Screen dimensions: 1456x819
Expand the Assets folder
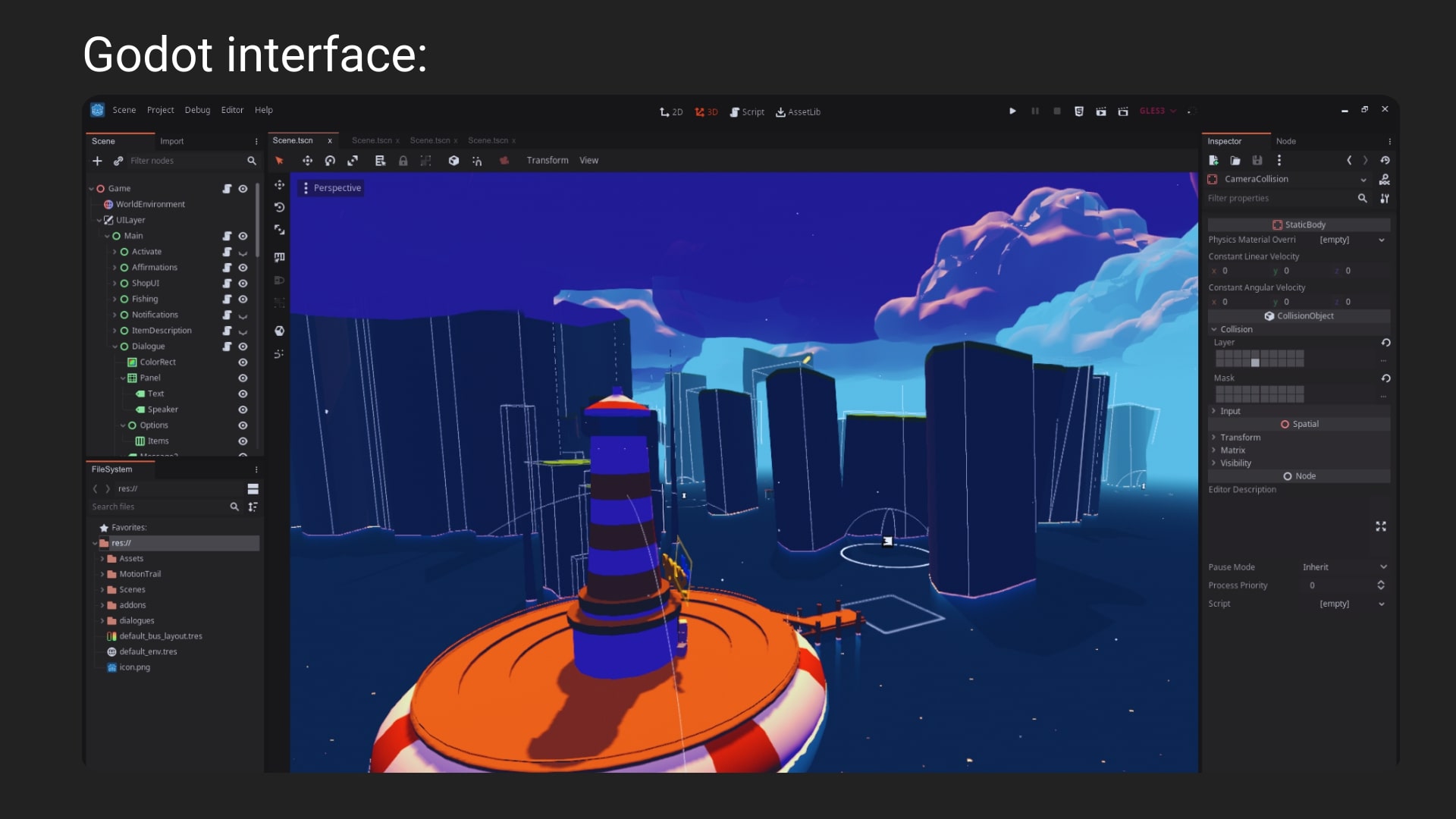(102, 559)
